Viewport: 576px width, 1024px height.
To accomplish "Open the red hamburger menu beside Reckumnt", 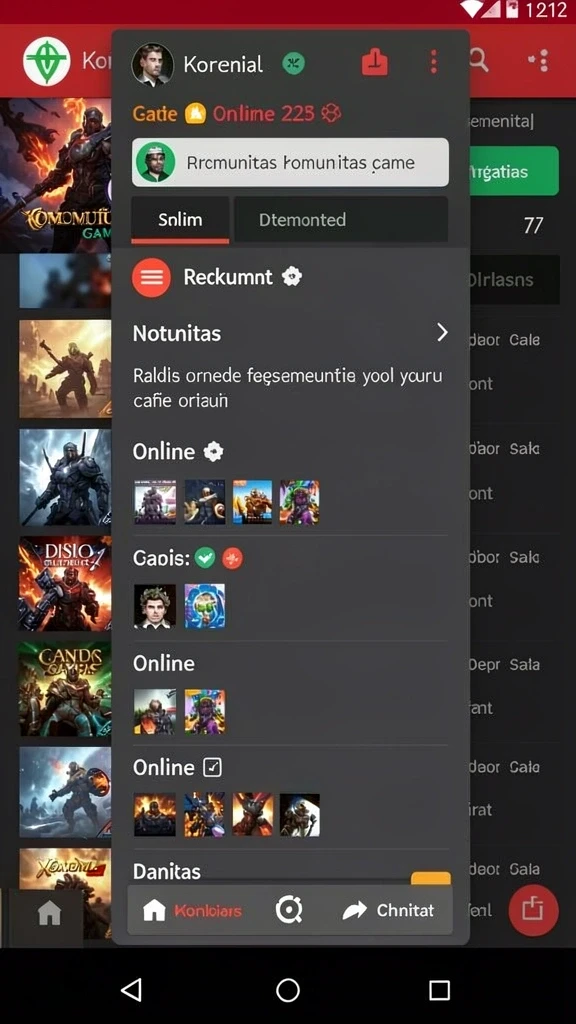I will tap(152, 278).
